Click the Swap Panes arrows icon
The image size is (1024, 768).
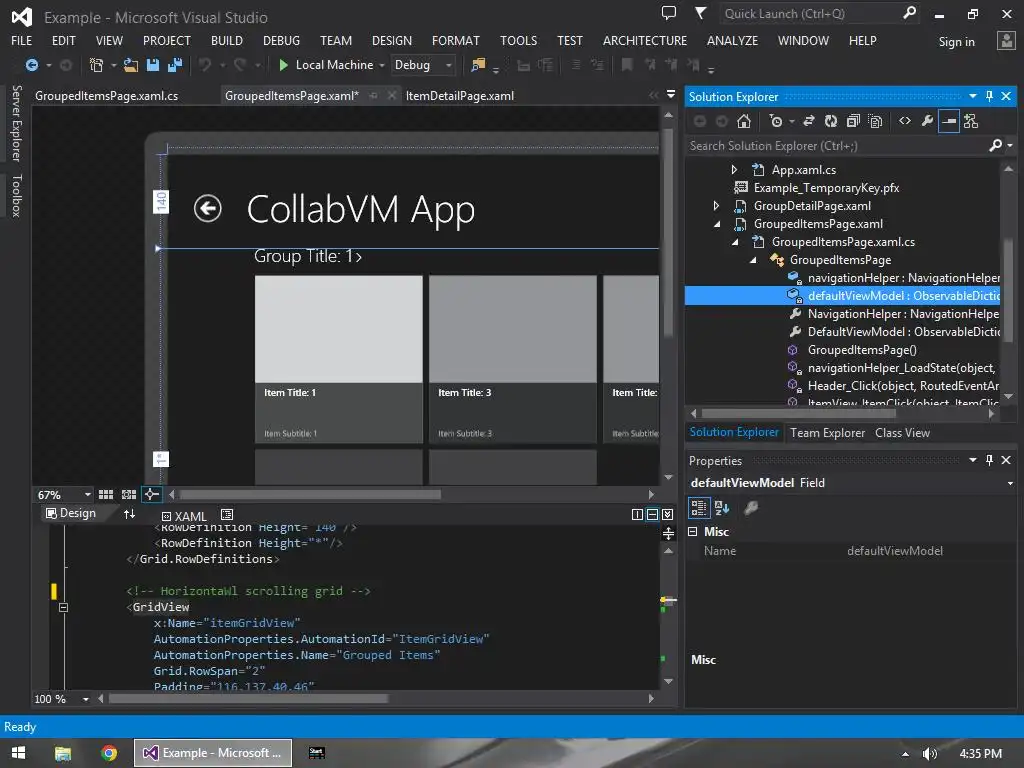click(x=129, y=514)
